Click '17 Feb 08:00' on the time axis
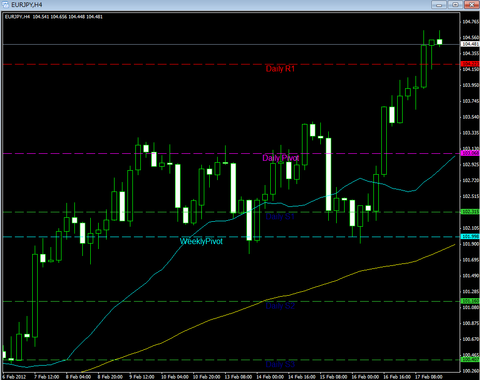The height and width of the screenshot is (380, 480). click(429, 377)
